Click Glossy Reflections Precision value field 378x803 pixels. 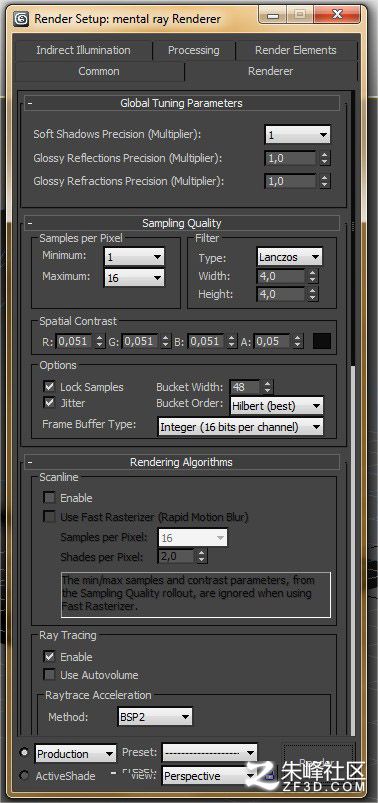[x=290, y=158]
